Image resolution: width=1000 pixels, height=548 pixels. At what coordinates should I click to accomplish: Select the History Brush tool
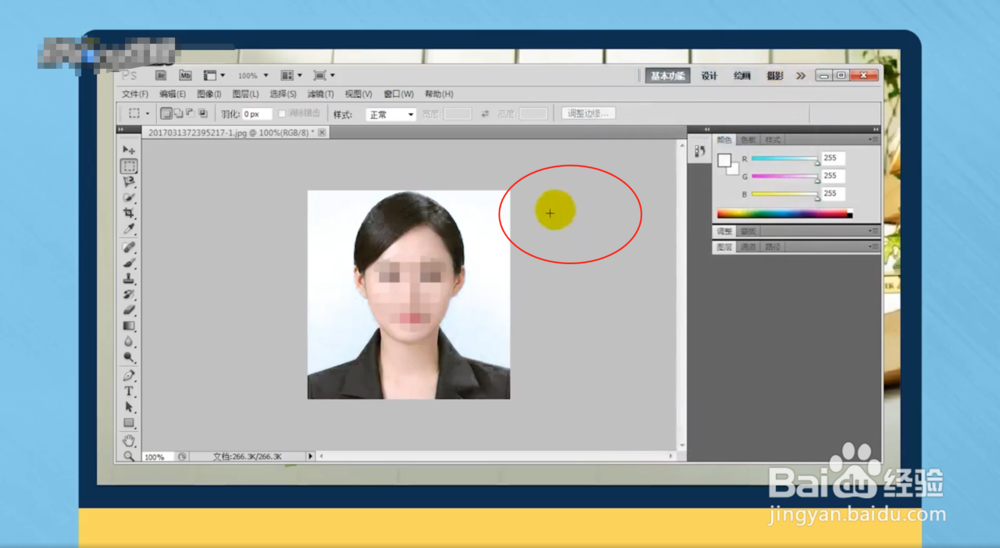point(129,294)
